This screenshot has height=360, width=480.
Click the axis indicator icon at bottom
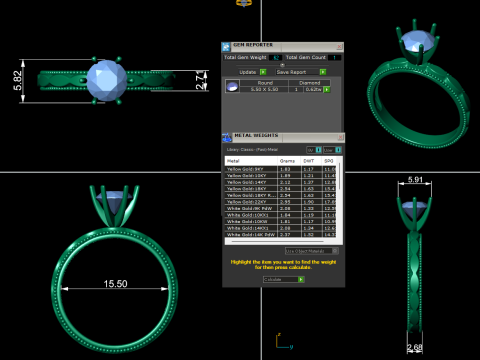[284, 341]
